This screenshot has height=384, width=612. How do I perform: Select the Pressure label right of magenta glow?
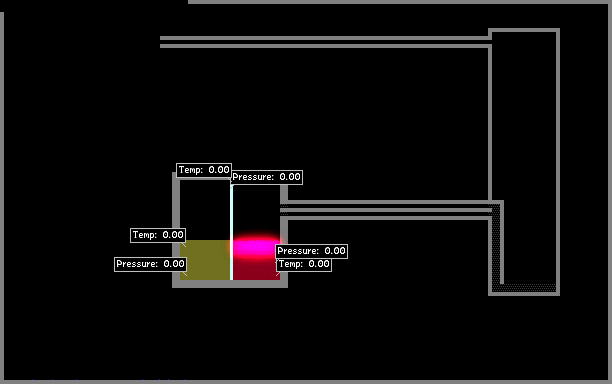point(311,251)
